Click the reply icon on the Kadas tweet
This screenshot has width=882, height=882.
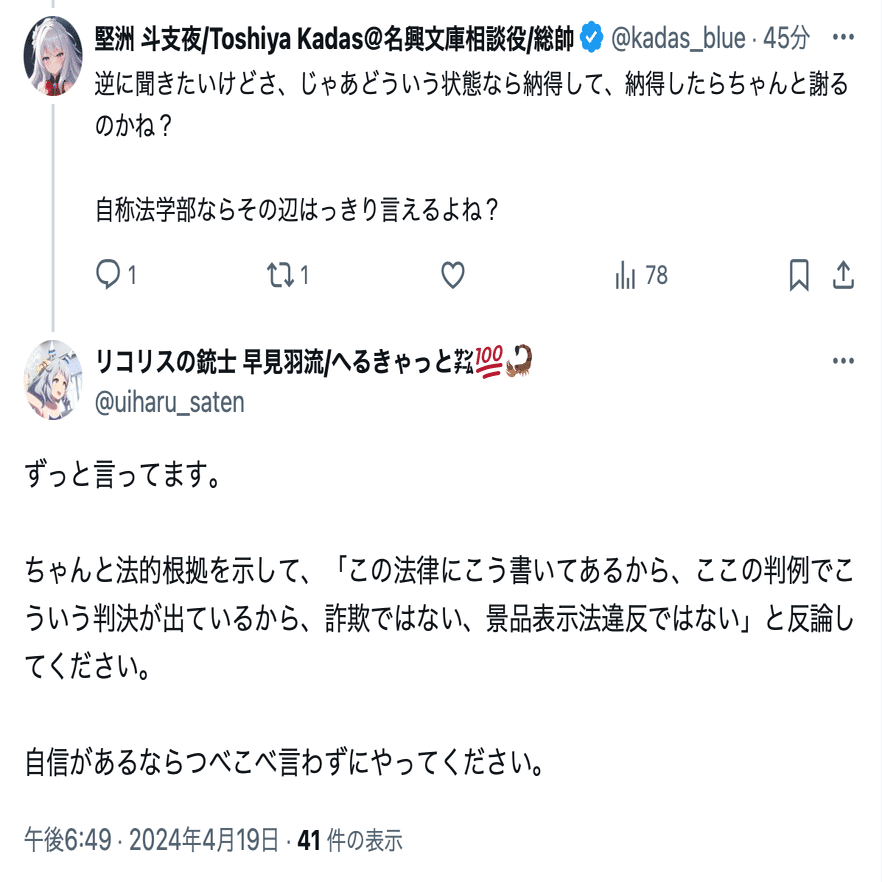[108, 275]
